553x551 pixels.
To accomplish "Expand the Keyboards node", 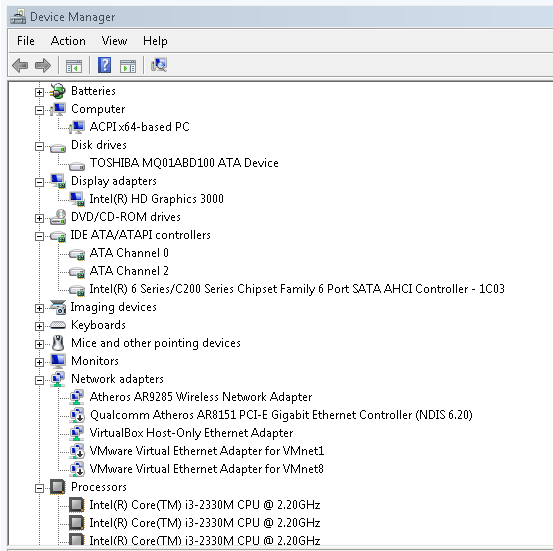I will point(39,326).
